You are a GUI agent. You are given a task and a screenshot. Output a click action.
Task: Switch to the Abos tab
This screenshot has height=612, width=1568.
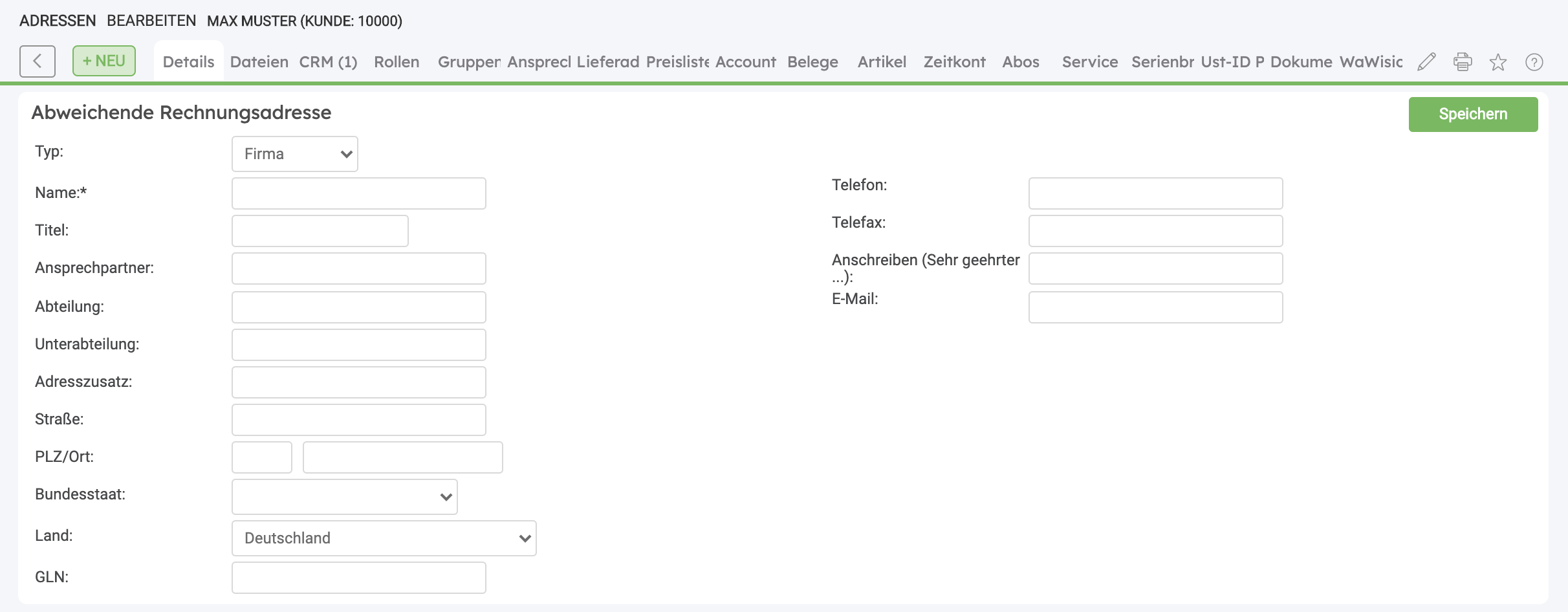click(1021, 62)
